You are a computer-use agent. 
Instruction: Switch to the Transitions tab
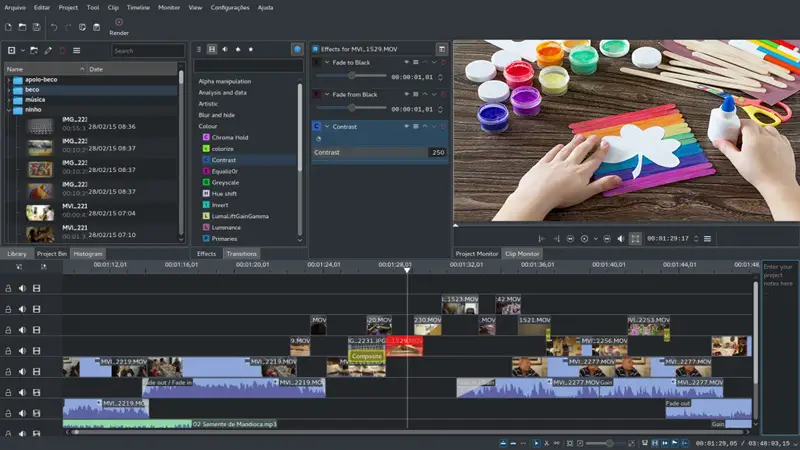point(241,254)
